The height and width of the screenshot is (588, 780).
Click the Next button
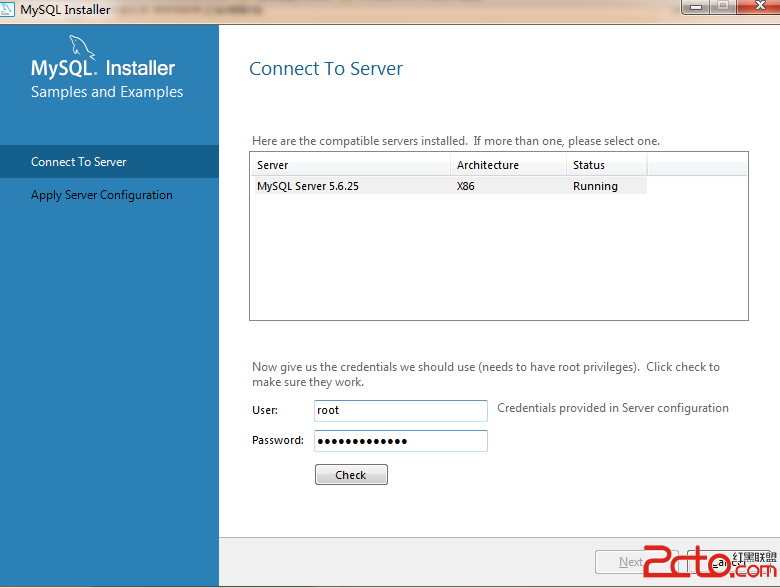tap(630, 562)
